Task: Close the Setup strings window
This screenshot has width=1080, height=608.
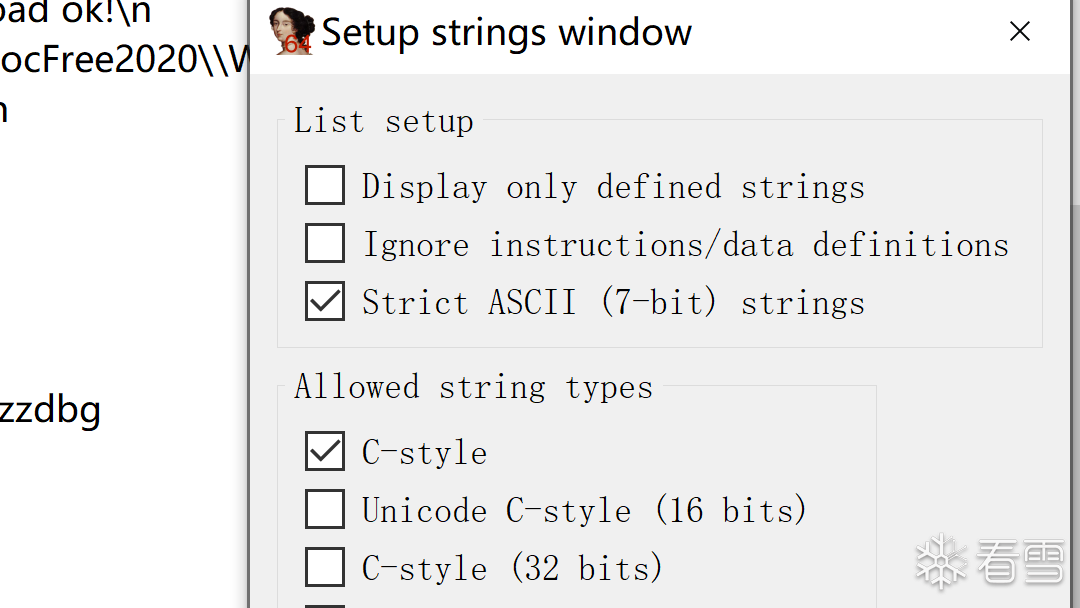Action: tap(1019, 32)
